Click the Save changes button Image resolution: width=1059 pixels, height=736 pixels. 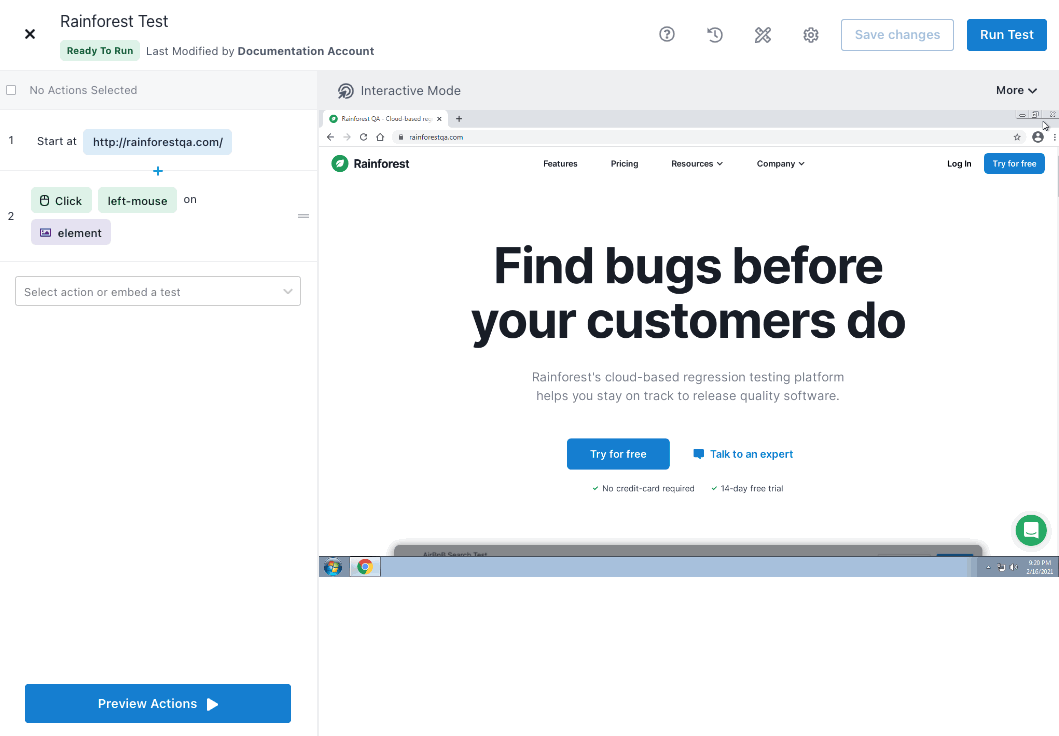pos(897,35)
